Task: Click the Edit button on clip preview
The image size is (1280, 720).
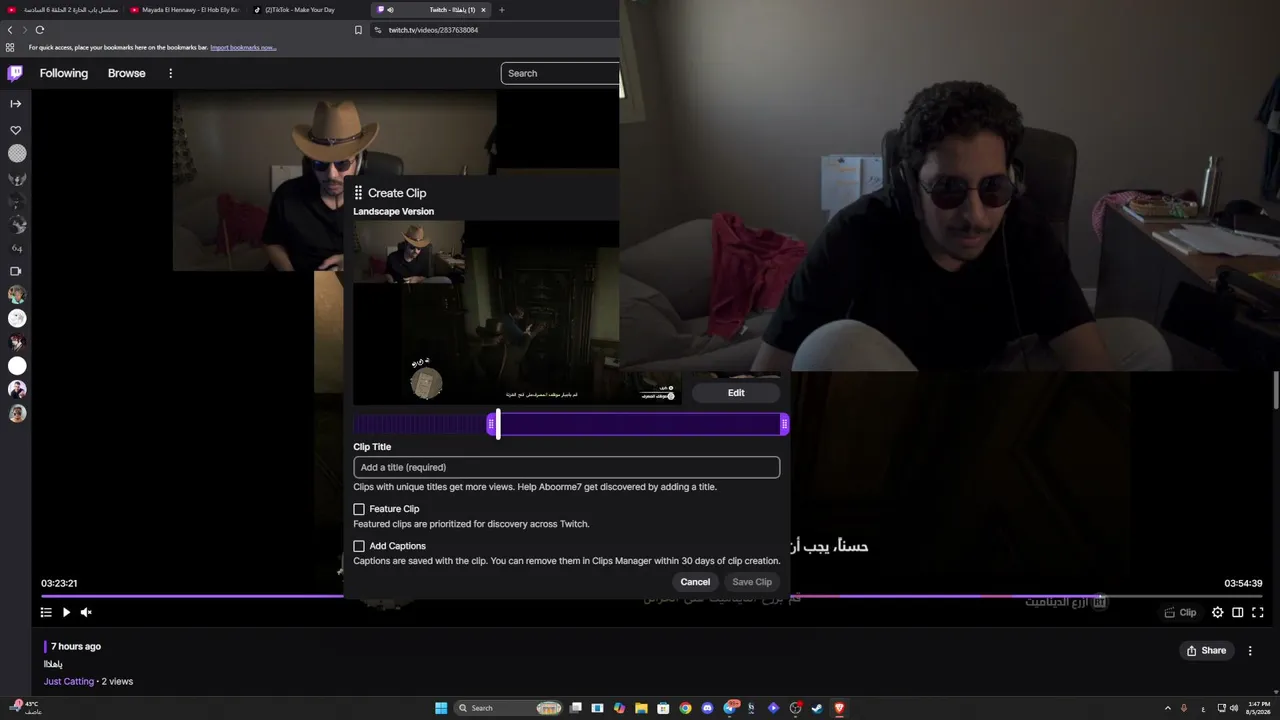Action: pos(736,393)
